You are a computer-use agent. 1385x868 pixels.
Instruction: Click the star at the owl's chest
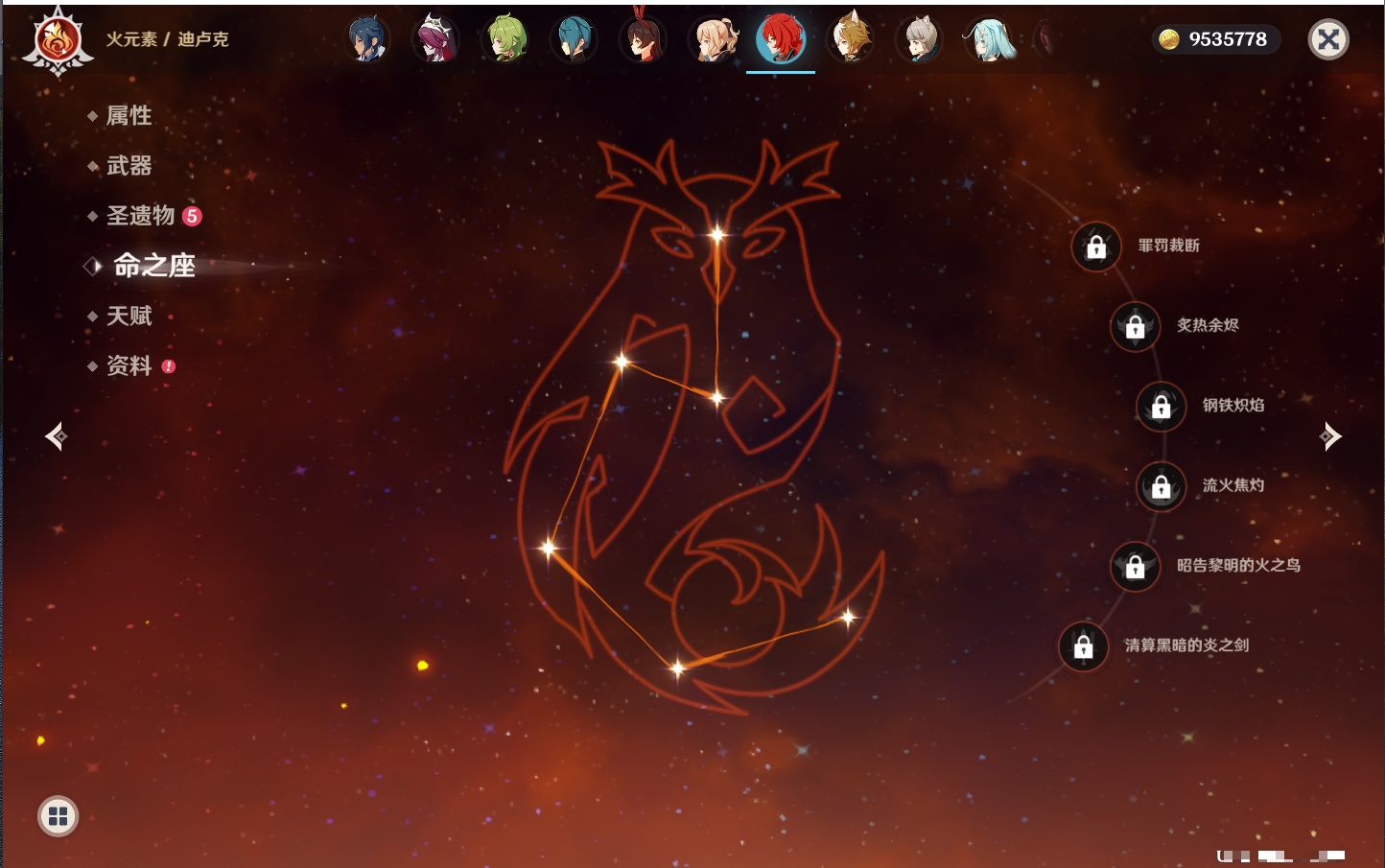(717, 397)
